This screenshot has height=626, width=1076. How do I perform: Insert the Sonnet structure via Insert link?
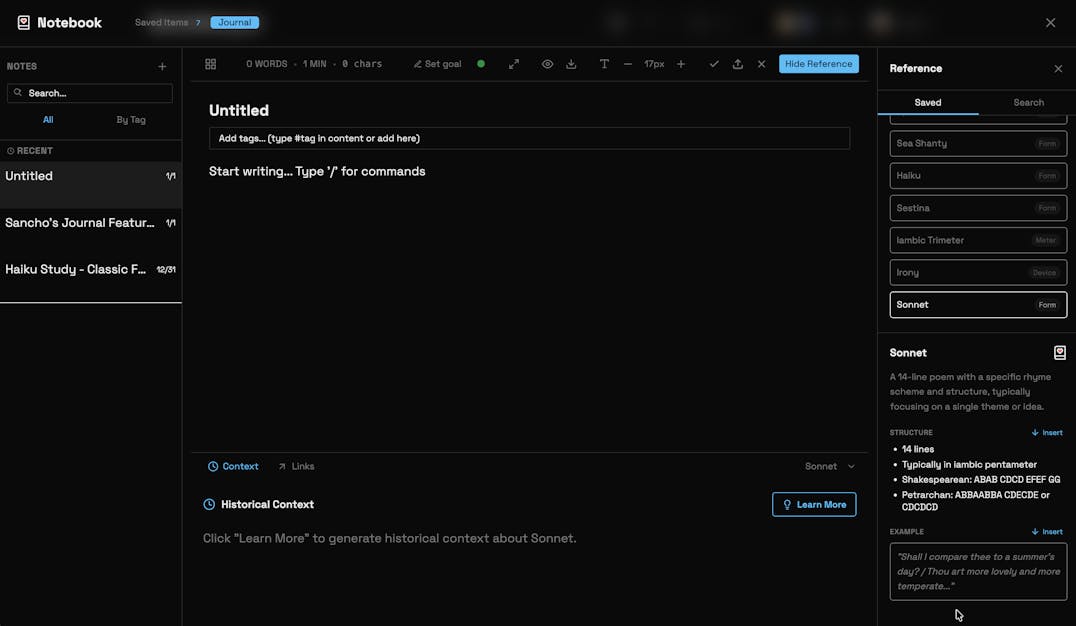pyautogui.click(x=1047, y=433)
